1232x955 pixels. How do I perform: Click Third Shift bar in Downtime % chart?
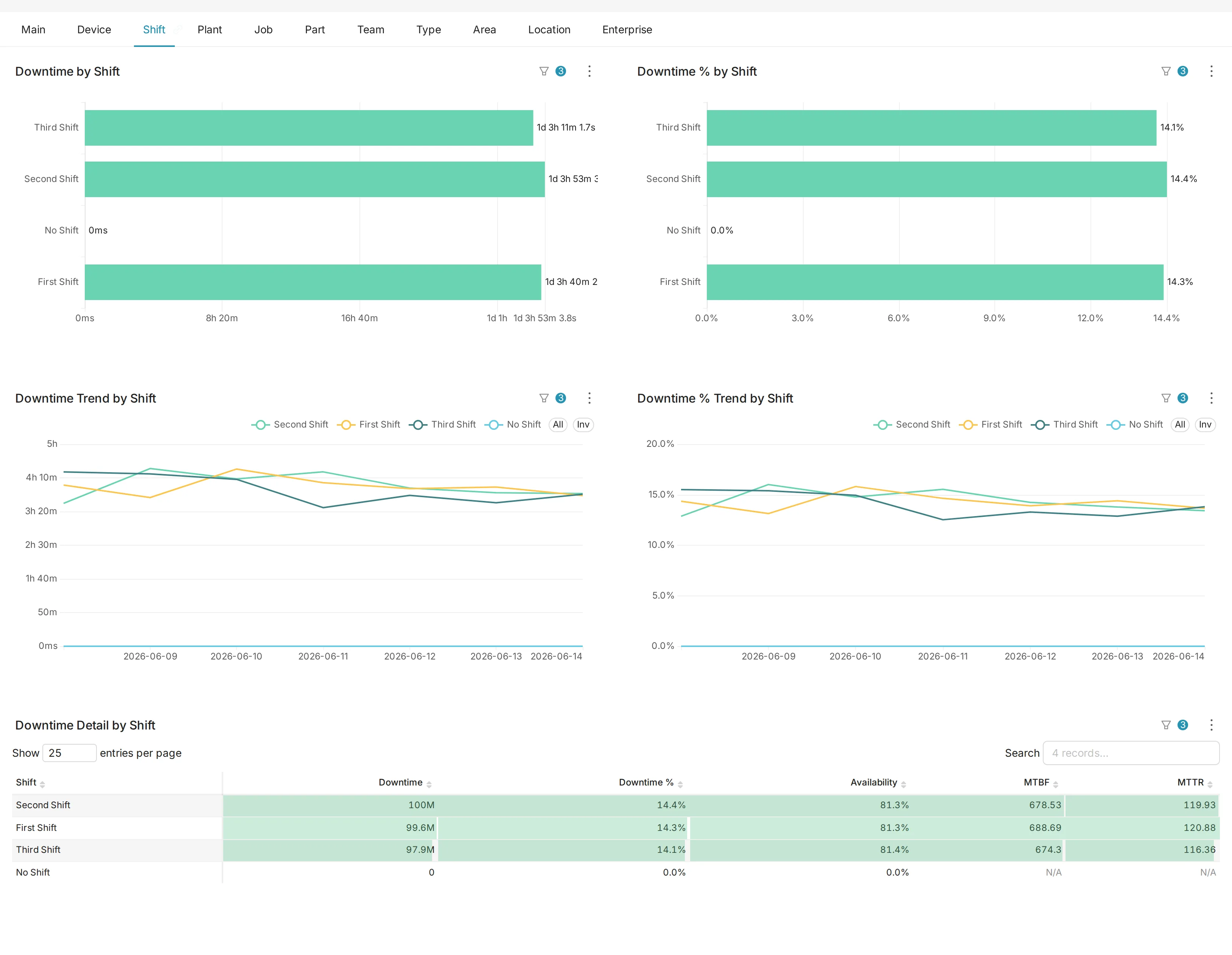[x=931, y=128]
